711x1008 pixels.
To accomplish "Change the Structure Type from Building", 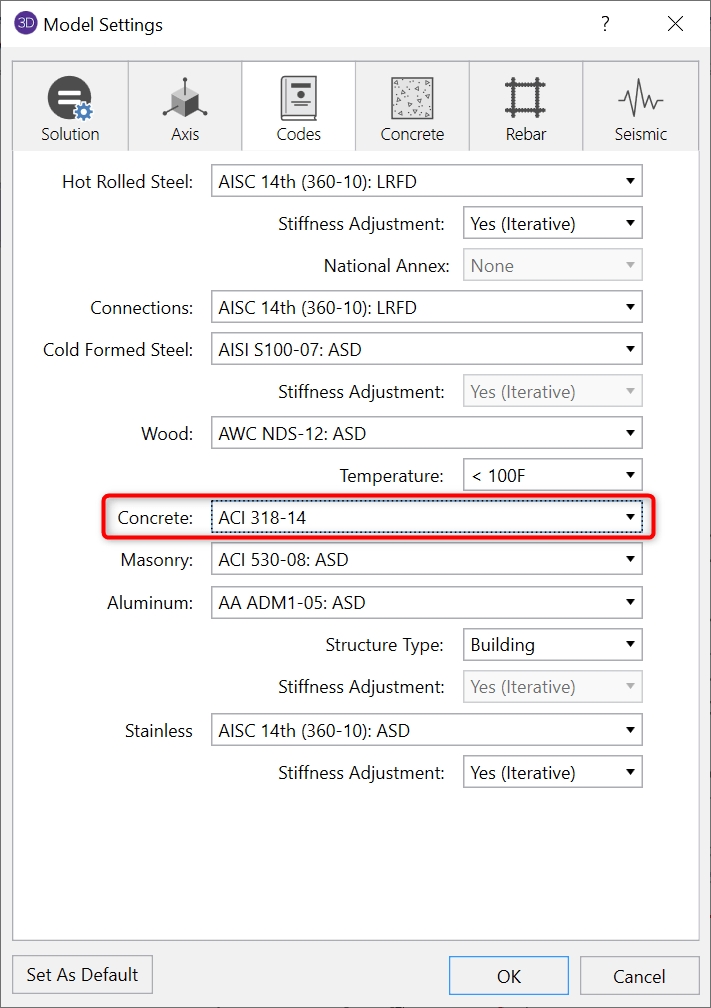I will (x=630, y=644).
